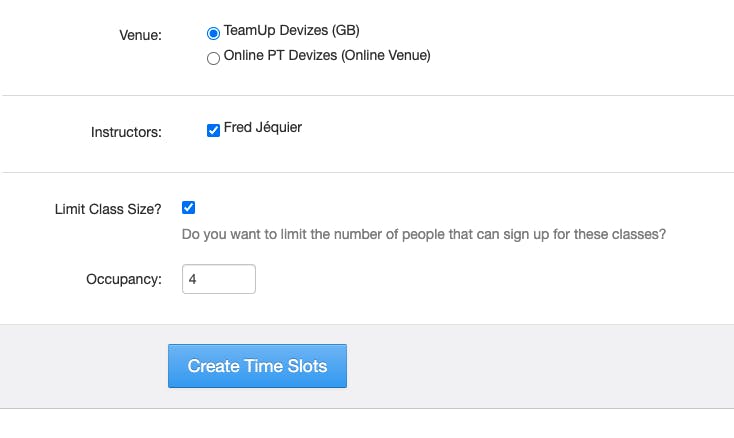Viewport: 734px width, 438px height.
Task: Click the "Instructors:" field label
Action: [125, 133]
